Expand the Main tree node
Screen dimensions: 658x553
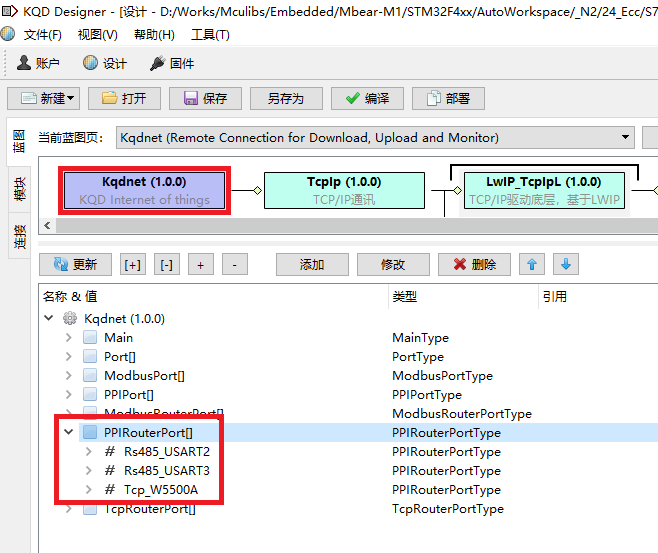point(69,338)
